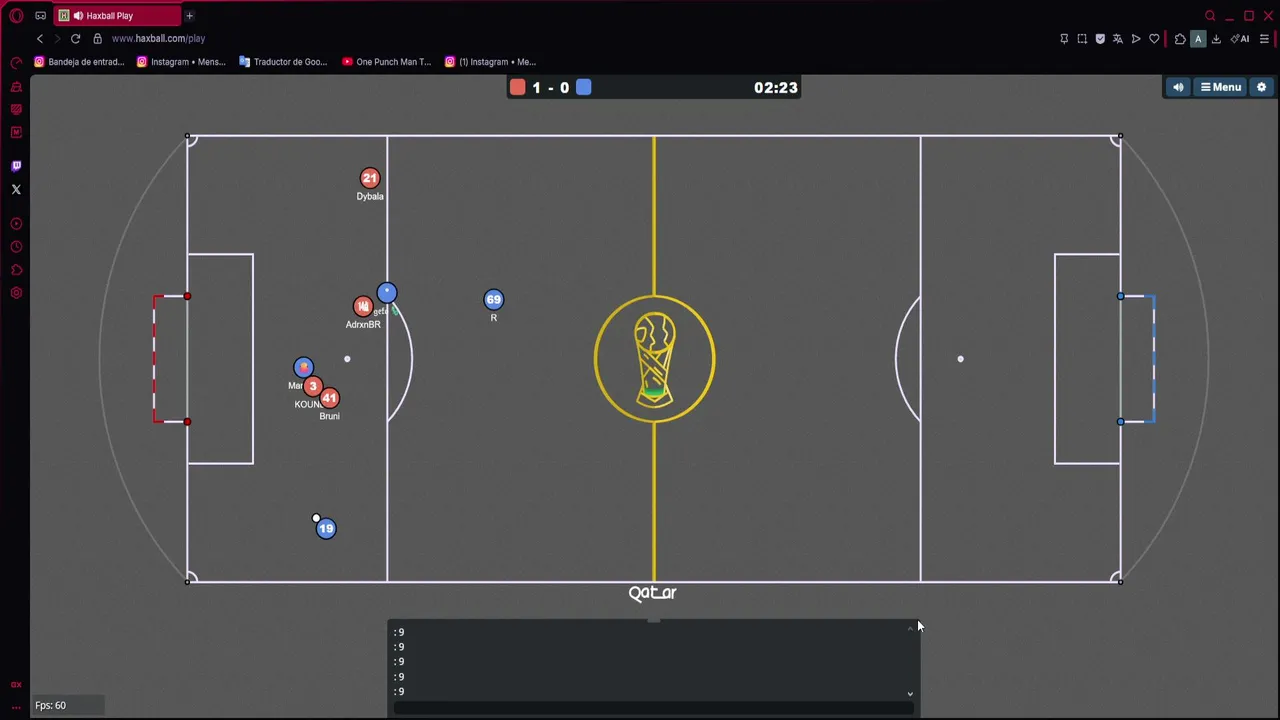Open sidebar player icon

(x=16, y=224)
